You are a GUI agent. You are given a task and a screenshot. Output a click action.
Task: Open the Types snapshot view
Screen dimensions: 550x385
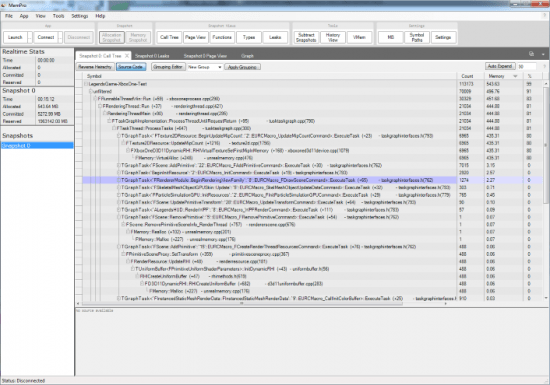[x=249, y=37]
